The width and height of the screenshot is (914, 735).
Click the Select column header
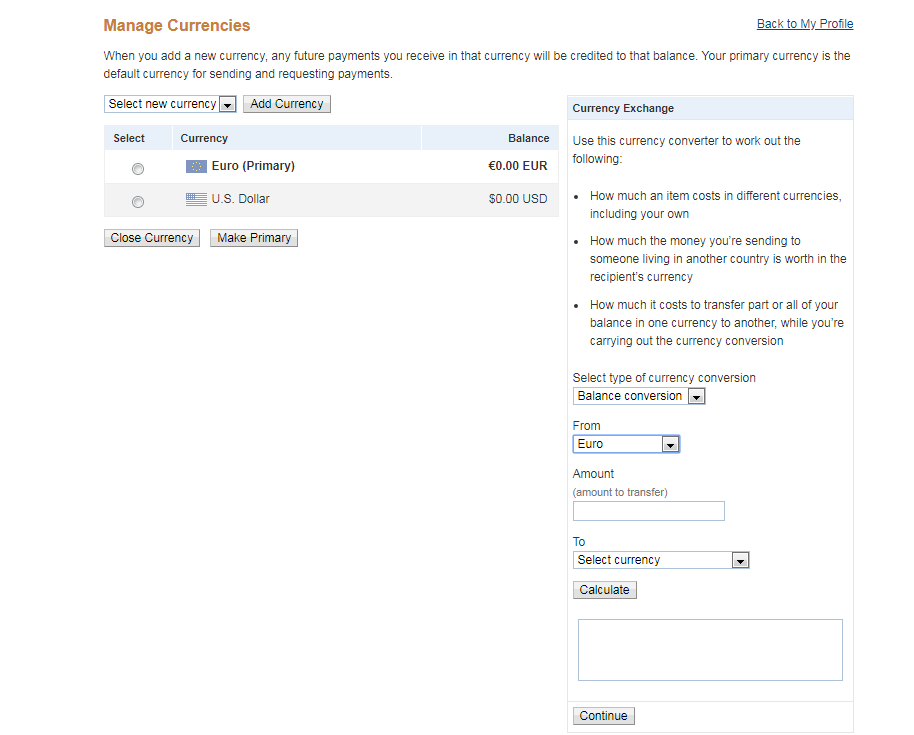(129, 138)
